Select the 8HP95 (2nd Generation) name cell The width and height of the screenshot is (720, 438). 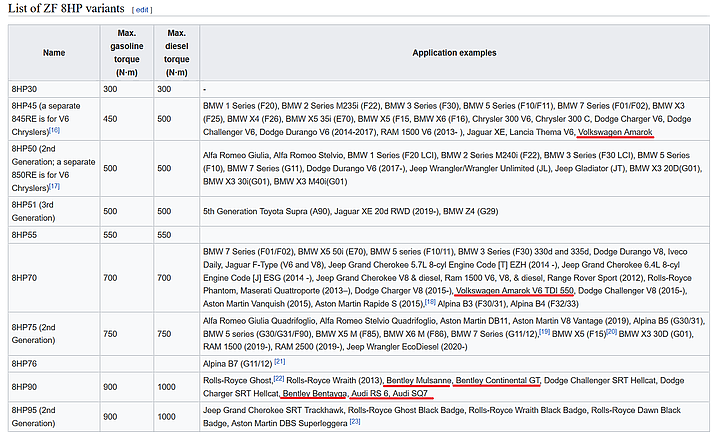54,416
